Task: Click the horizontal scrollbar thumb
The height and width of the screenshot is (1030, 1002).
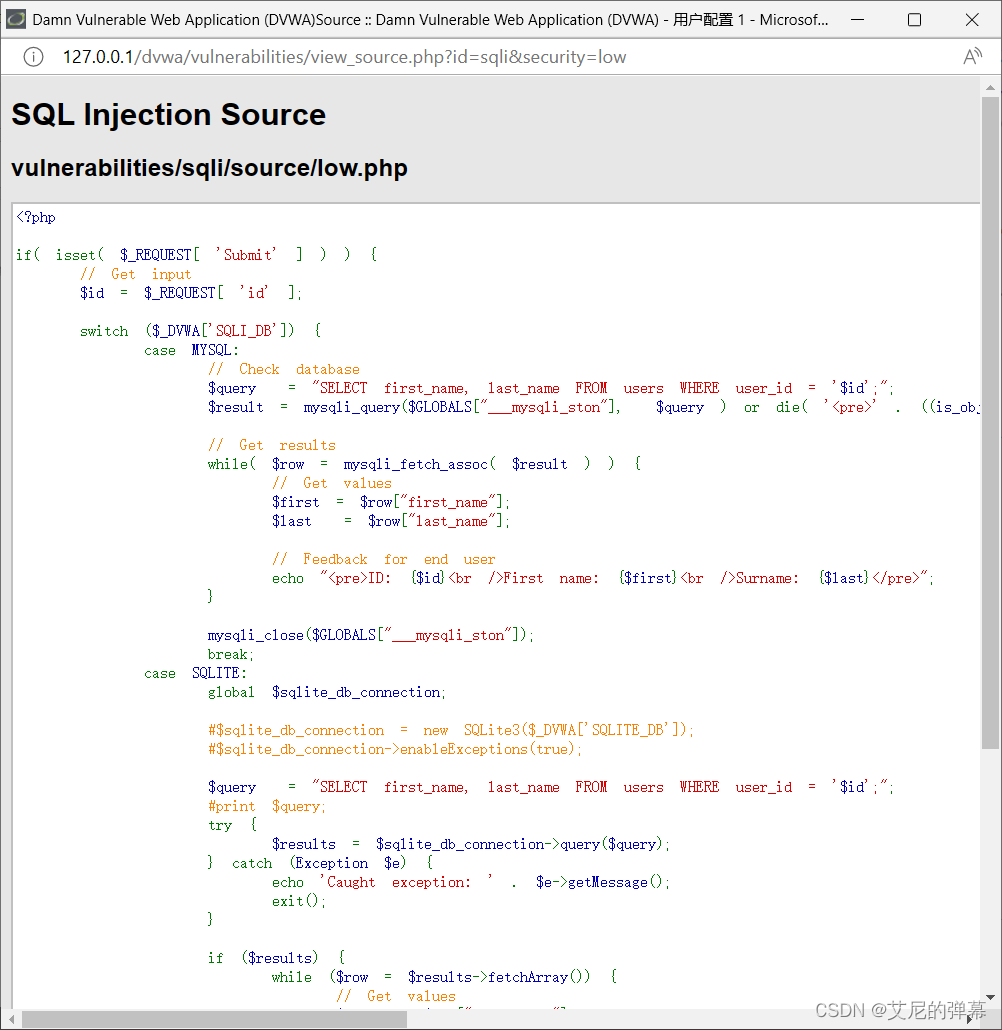Action: (215, 1019)
